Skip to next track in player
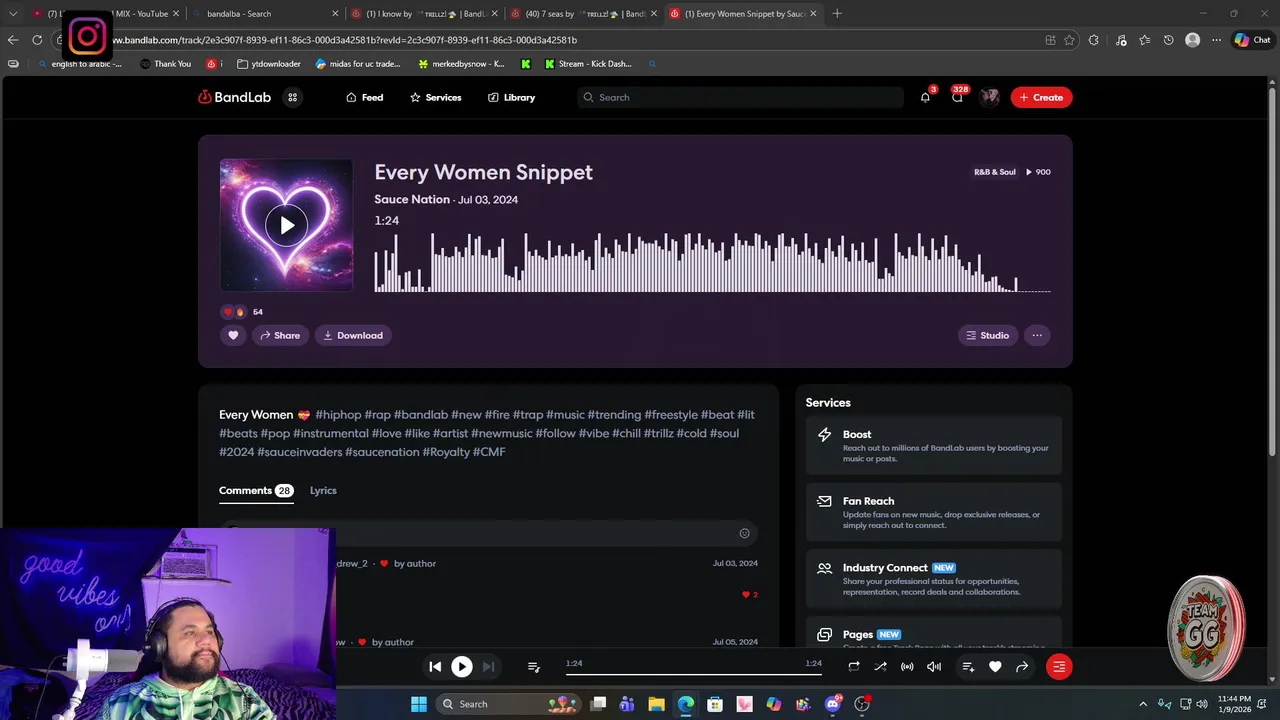Screen dimensions: 1280x720 pyautogui.click(x=488, y=666)
